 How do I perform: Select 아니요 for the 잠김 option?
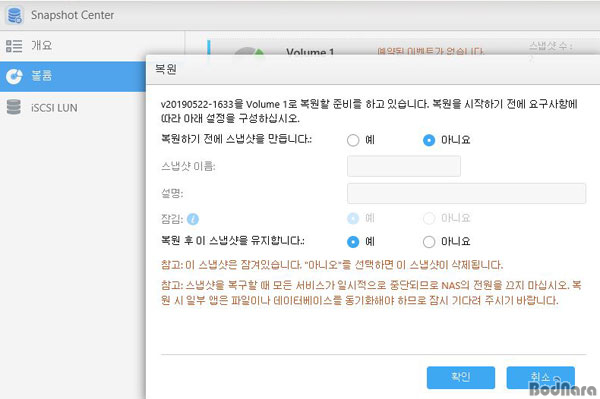coord(429,218)
